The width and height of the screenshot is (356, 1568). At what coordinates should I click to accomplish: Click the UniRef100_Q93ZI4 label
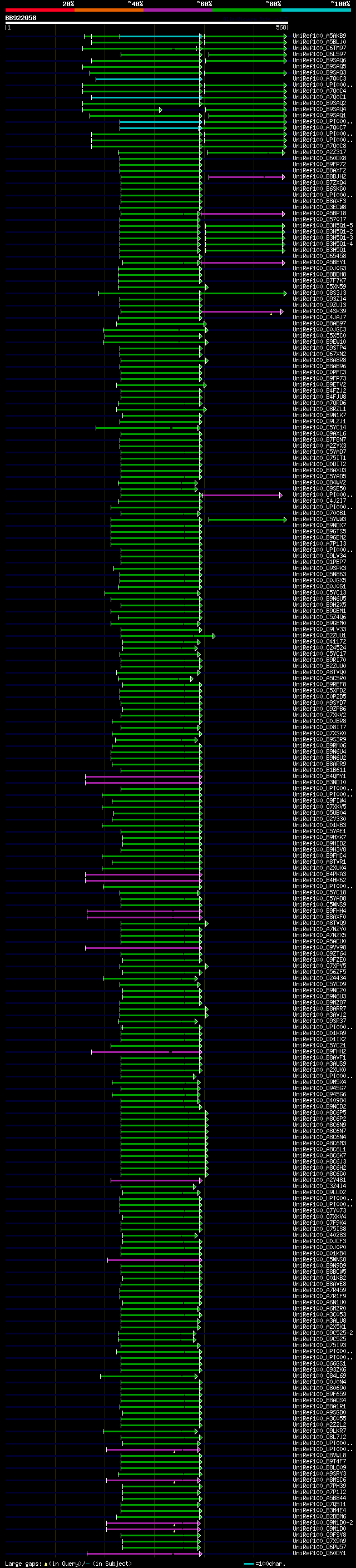319,299
